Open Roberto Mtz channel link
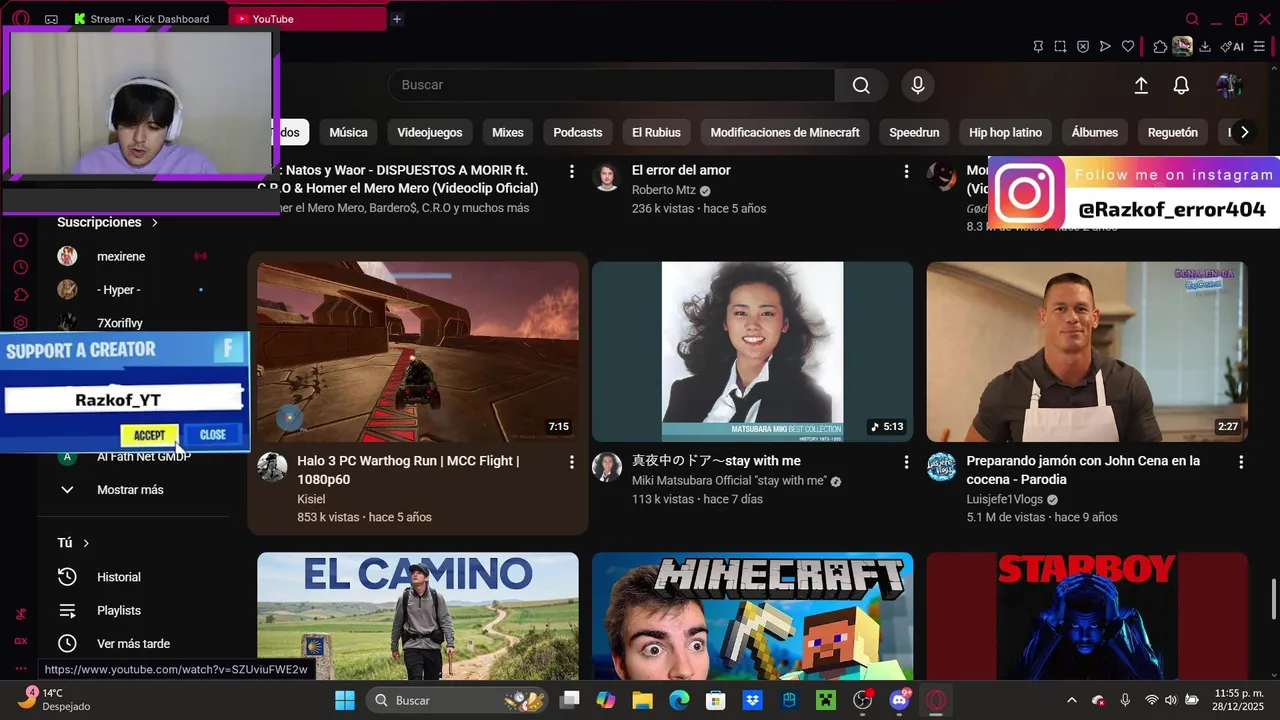The image size is (1280, 720). coord(663,190)
